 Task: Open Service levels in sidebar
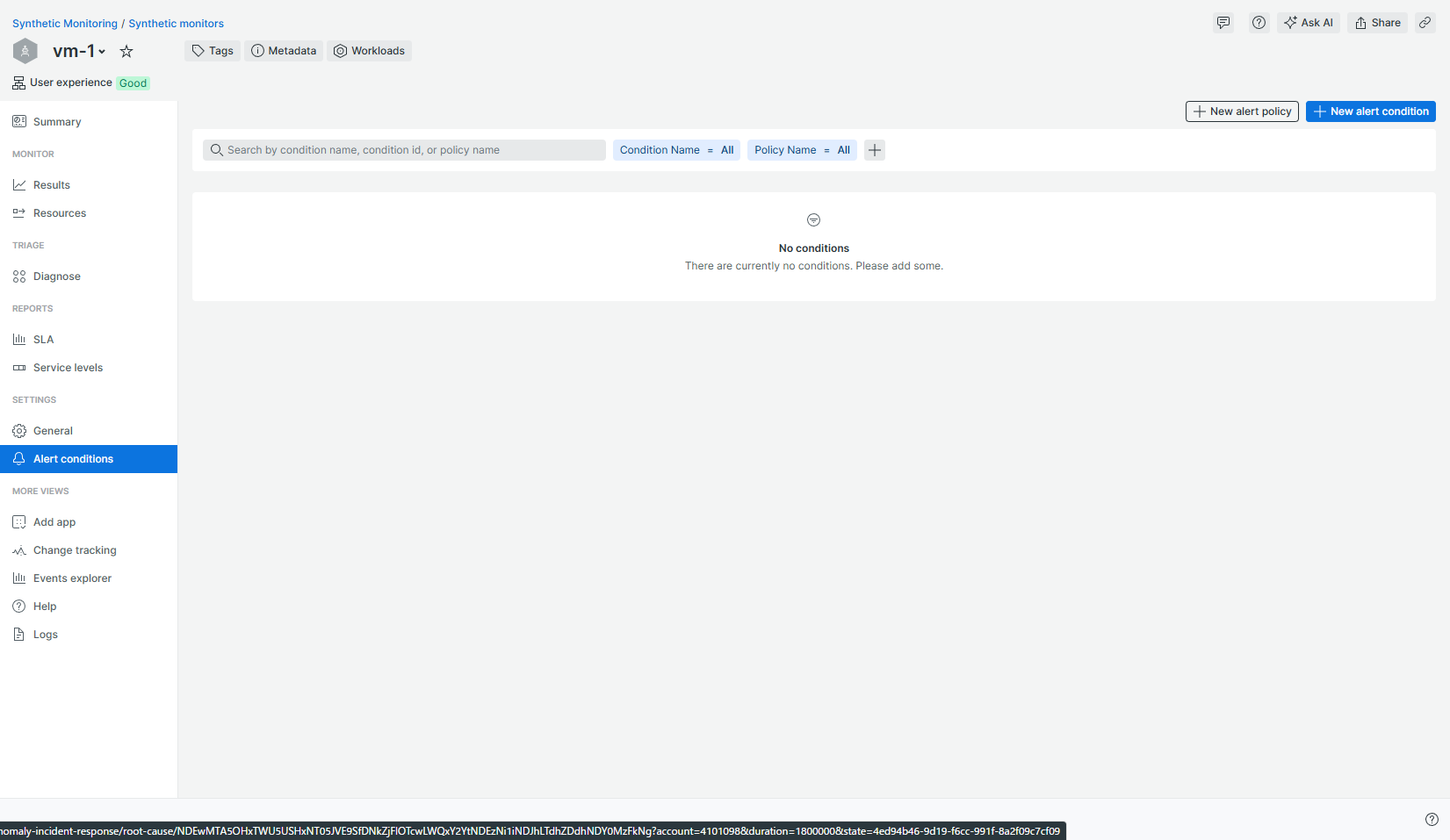(x=89, y=368)
